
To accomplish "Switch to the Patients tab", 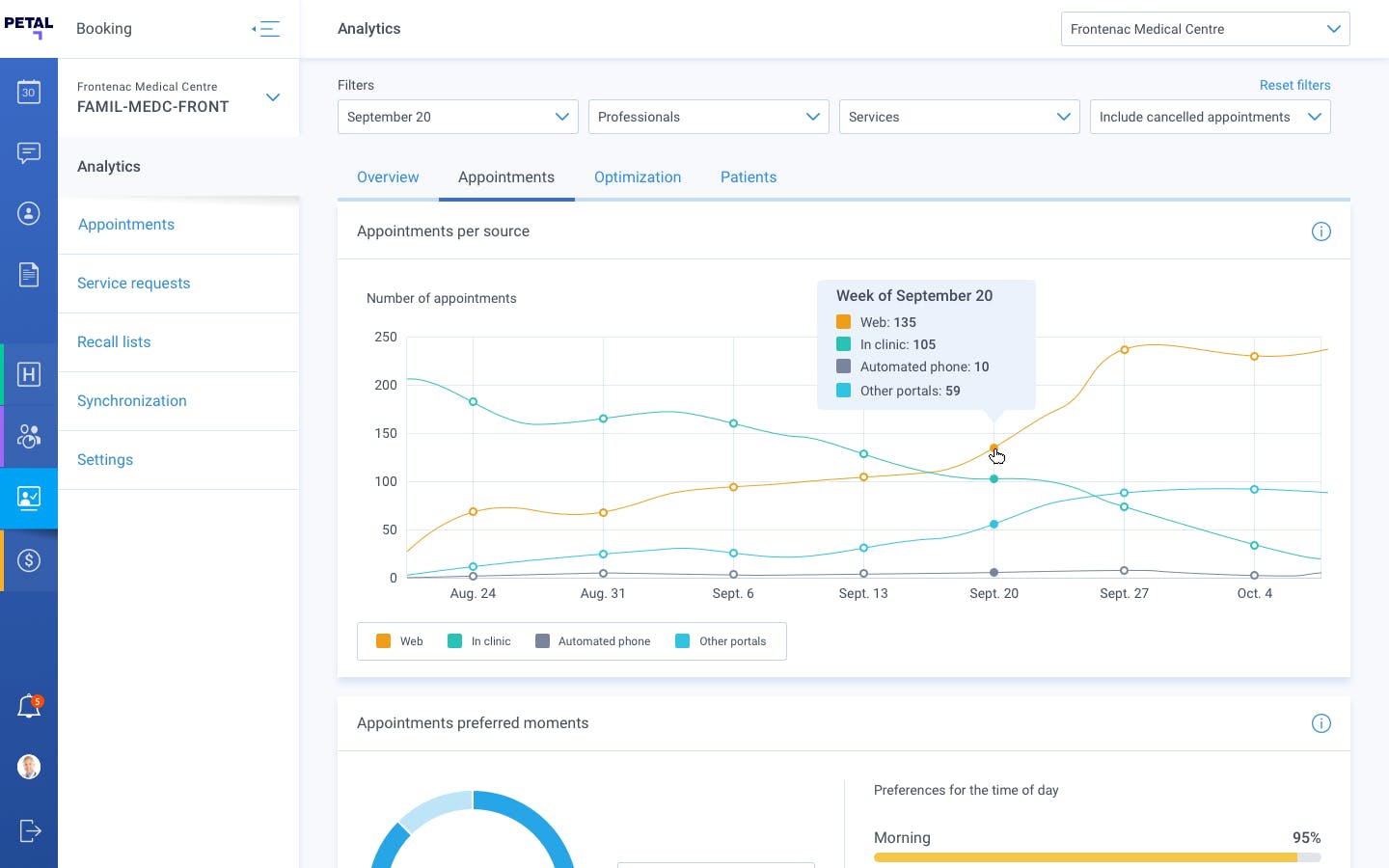I will click(x=748, y=177).
